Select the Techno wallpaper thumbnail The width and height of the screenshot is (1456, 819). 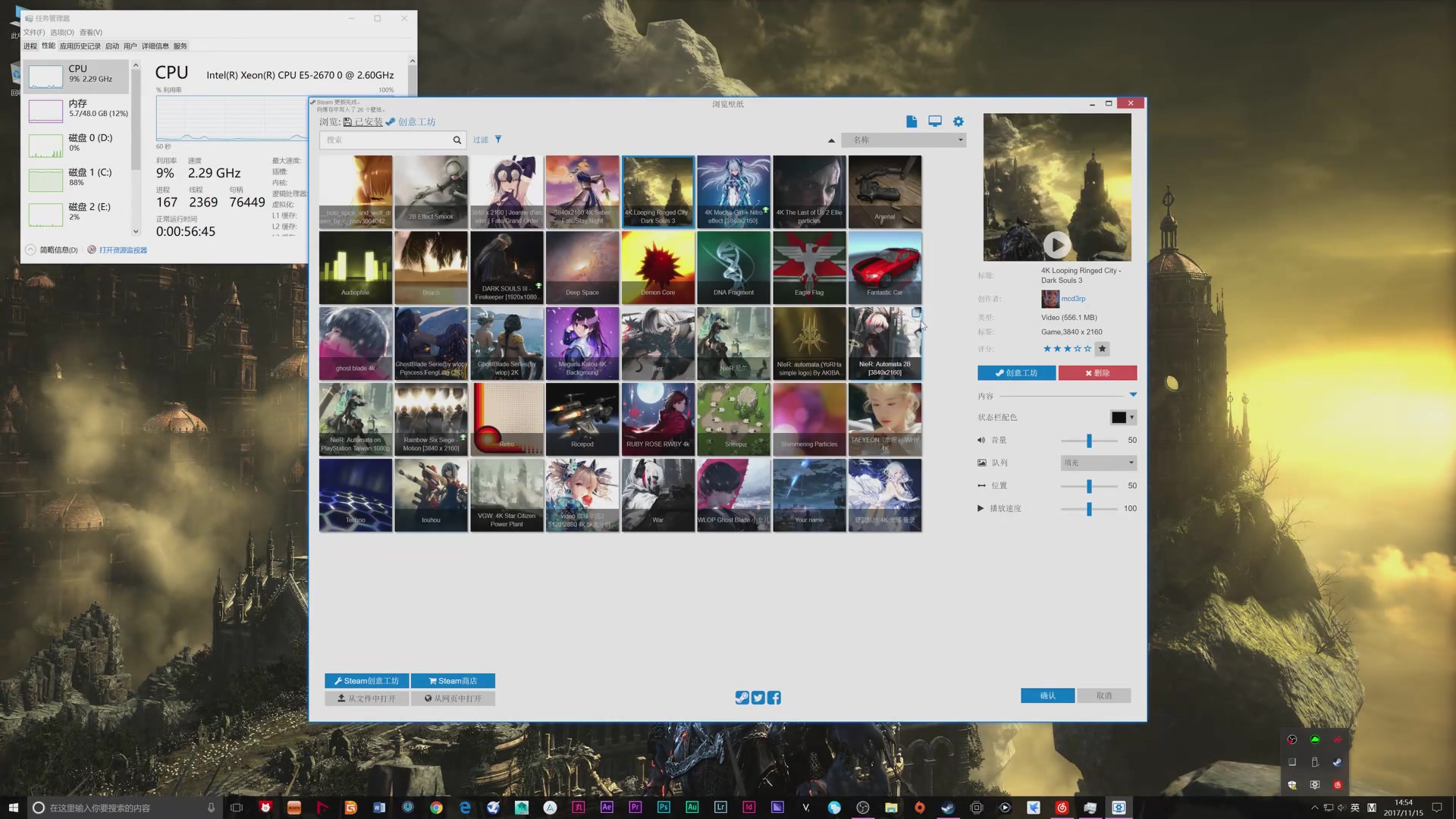[x=356, y=495]
